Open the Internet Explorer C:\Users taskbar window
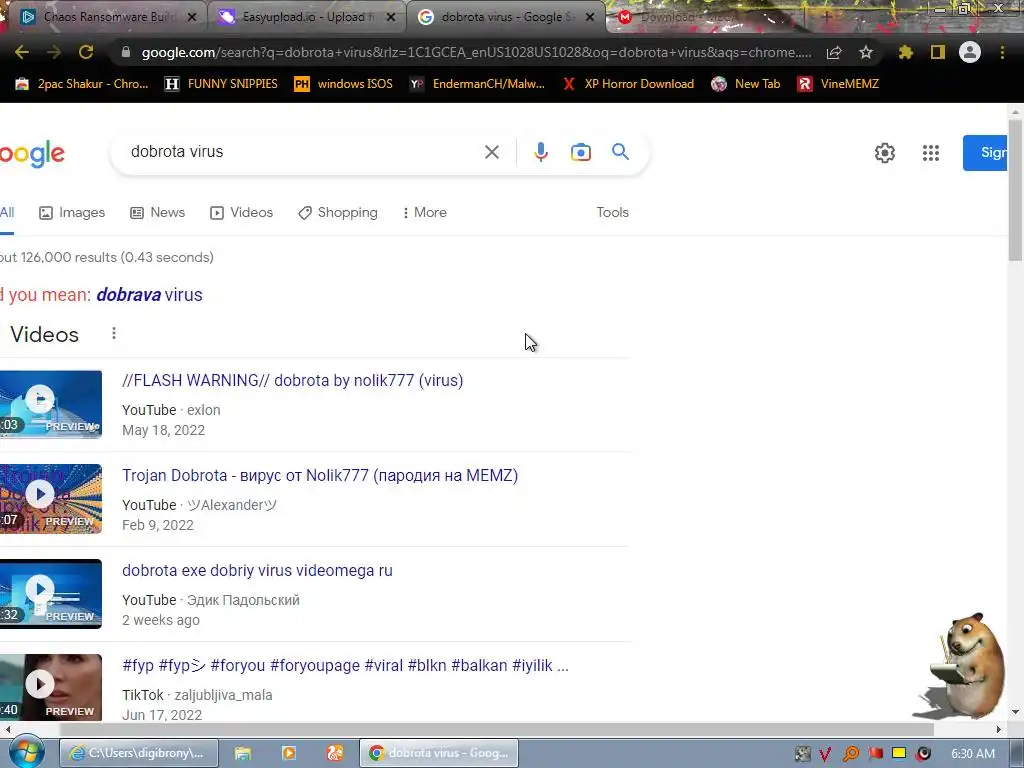Viewport: 1024px width, 768px height. click(136, 753)
